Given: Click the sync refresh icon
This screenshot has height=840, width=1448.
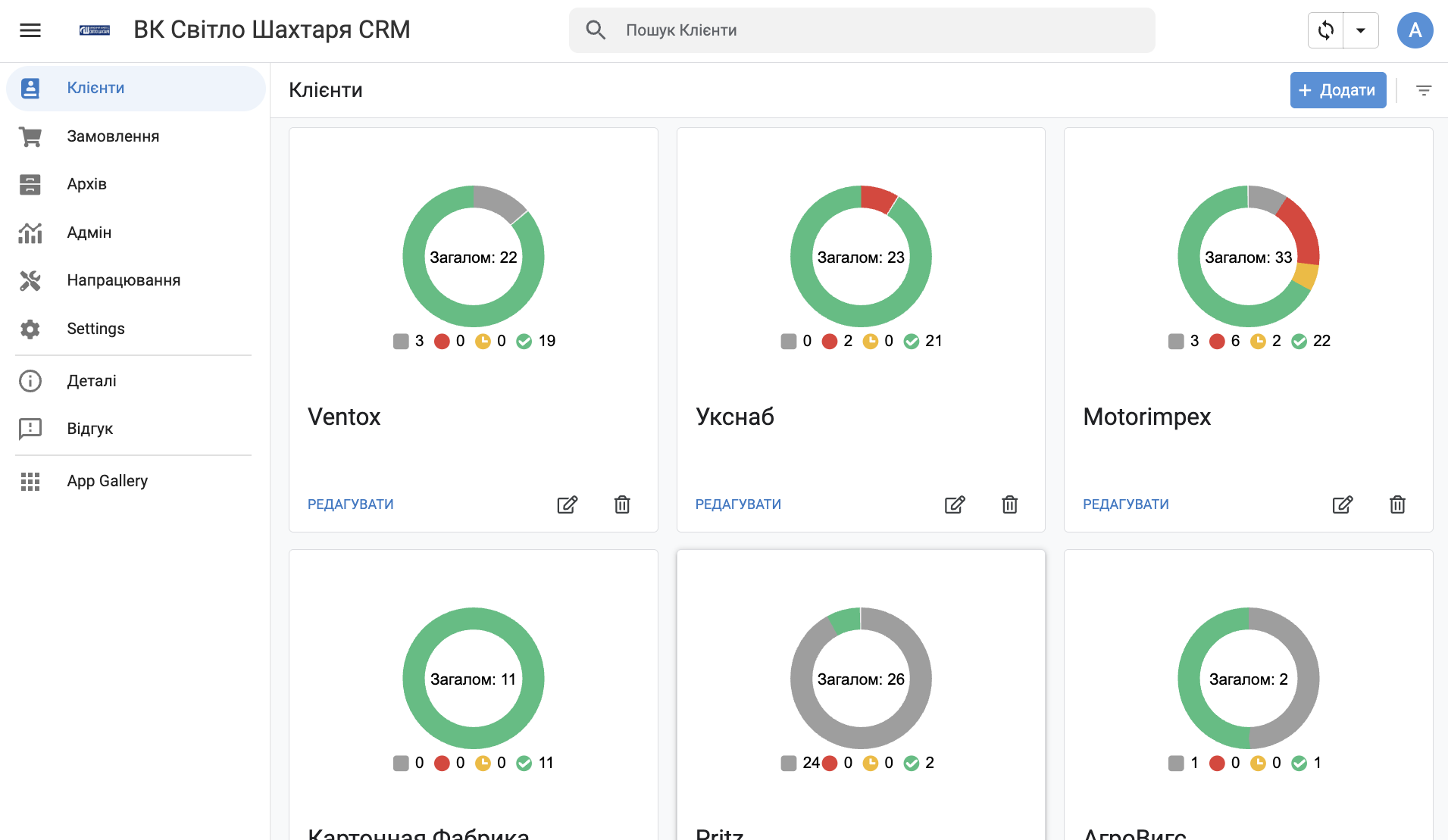Looking at the screenshot, I should tap(1325, 30).
